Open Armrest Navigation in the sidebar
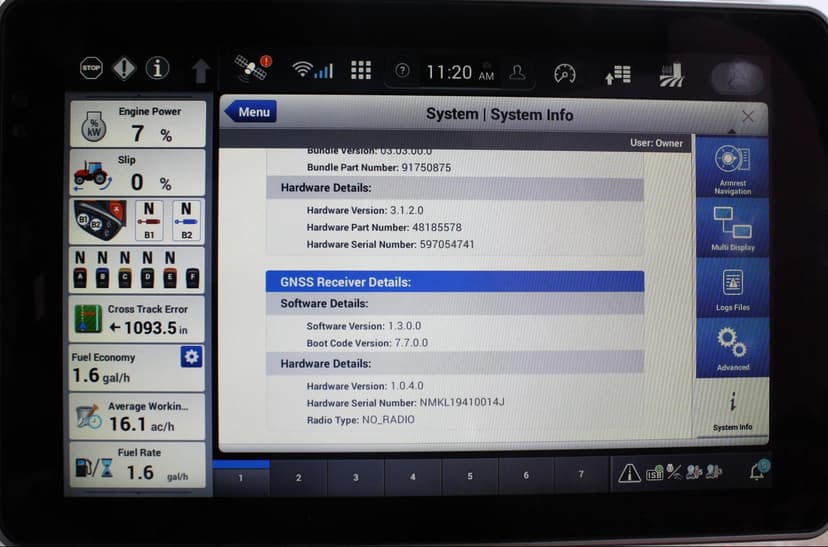 (732, 167)
